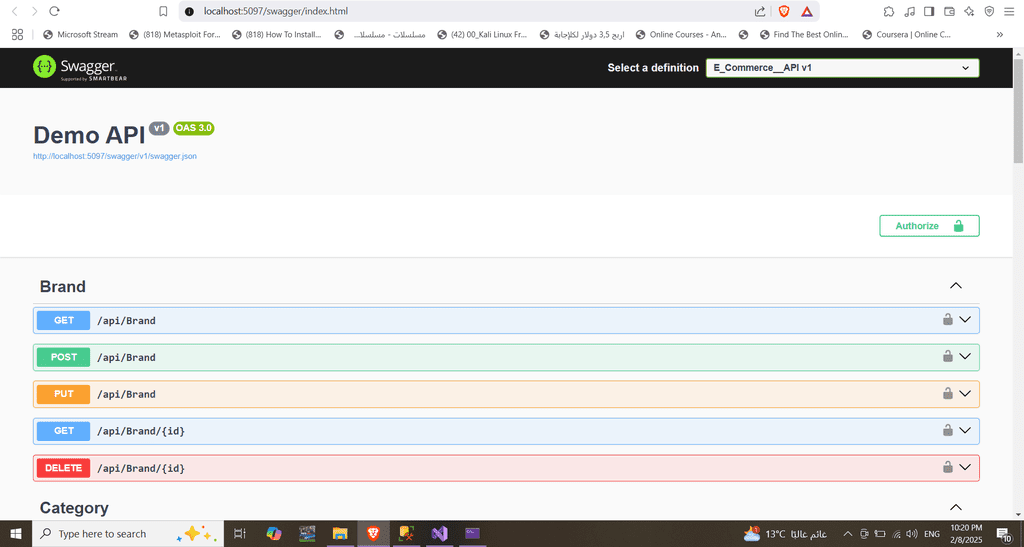Open Metasploit For... bookmark
Image resolution: width=1024 pixels, height=547 pixels.
(175, 35)
